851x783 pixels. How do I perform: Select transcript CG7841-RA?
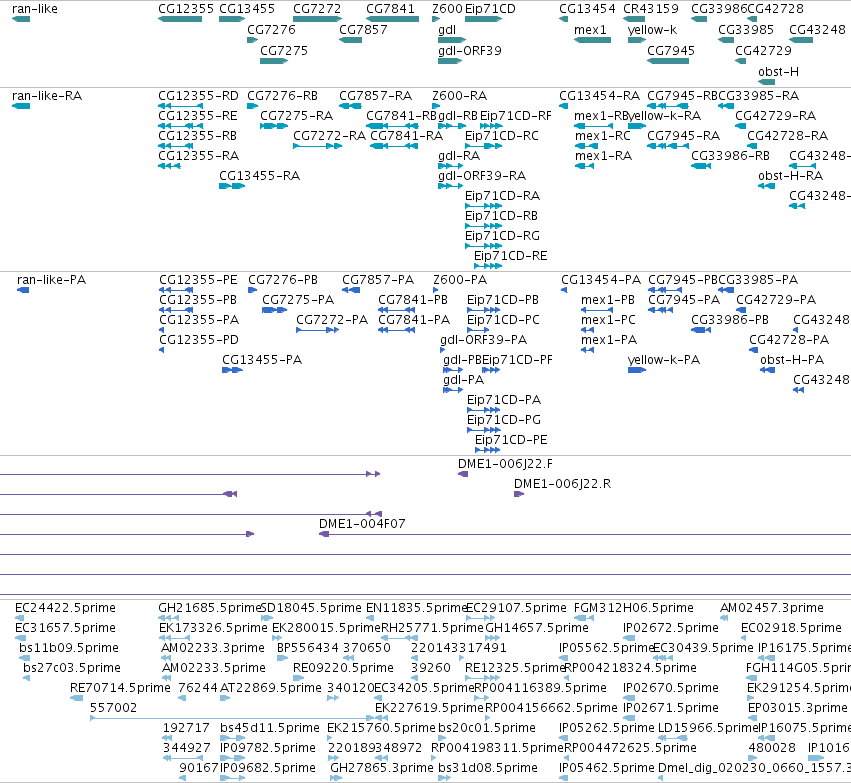(394, 146)
